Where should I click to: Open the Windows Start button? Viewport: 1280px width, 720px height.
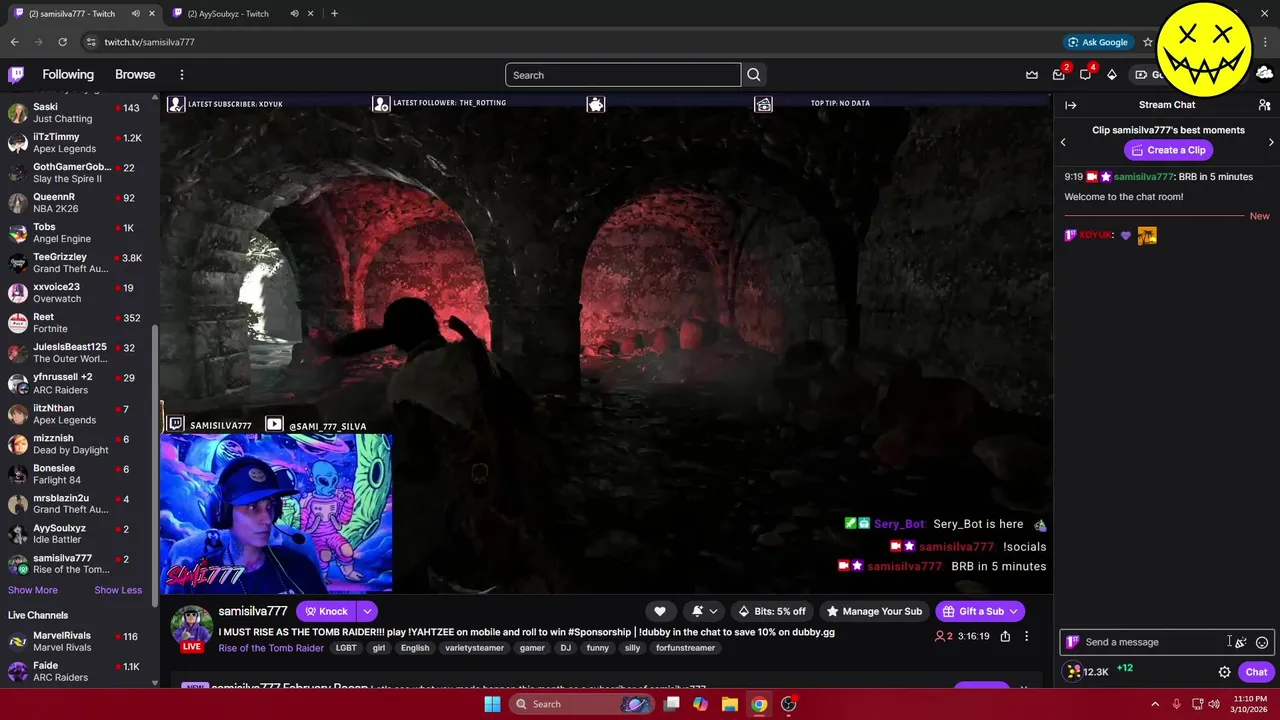492,704
